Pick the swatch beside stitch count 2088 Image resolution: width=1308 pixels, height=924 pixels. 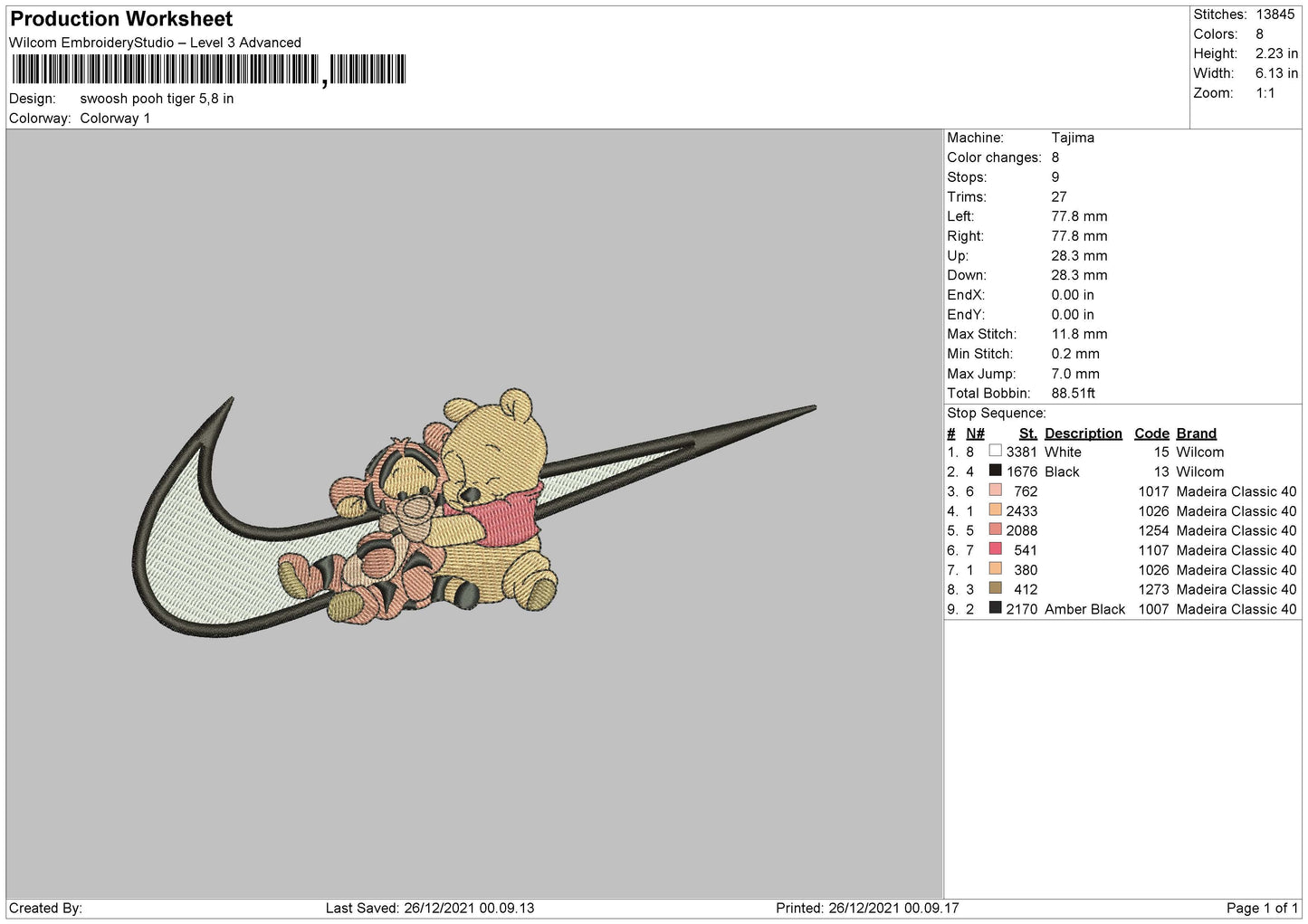click(995, 529)
